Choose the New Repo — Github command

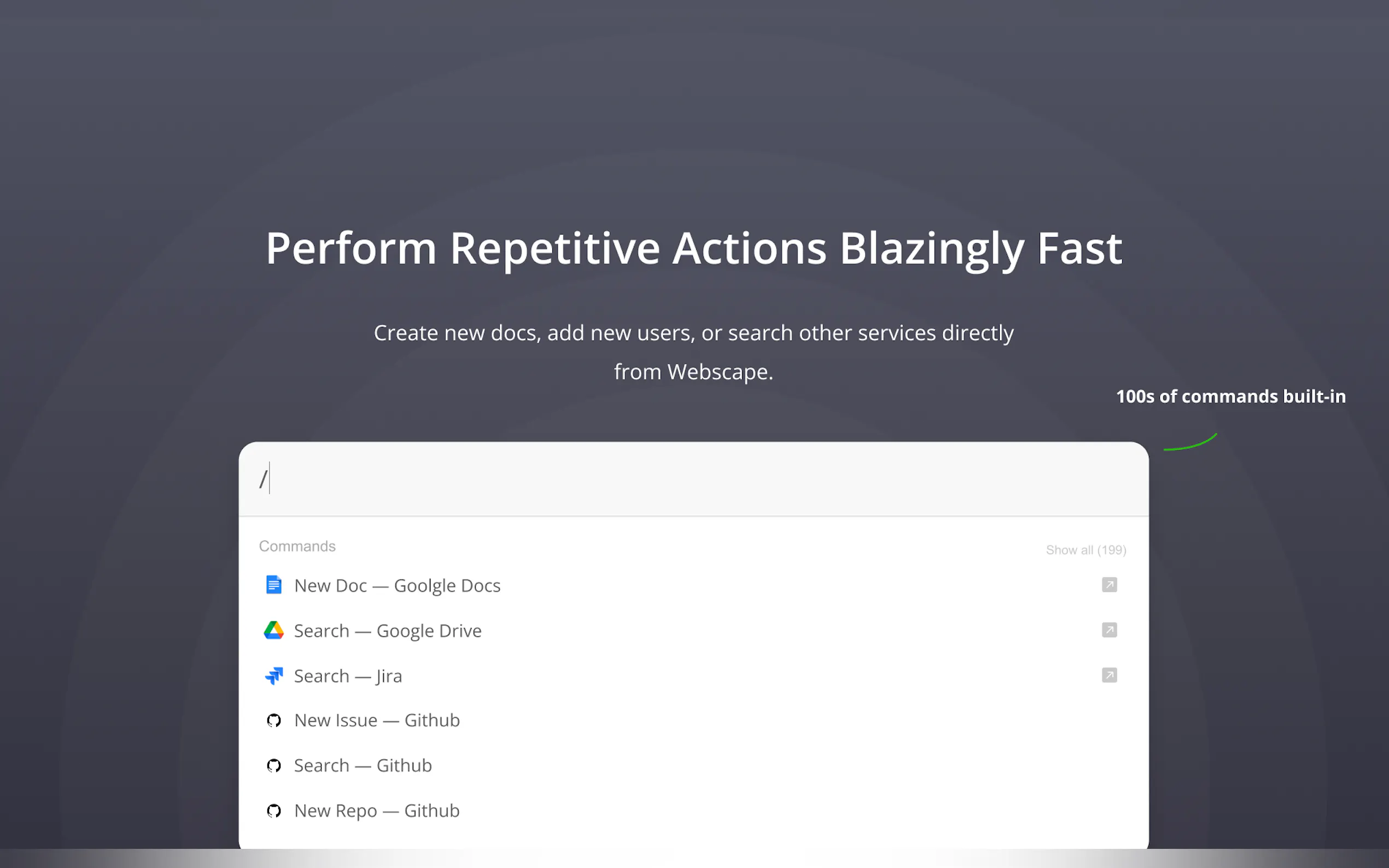coord(377,811)
